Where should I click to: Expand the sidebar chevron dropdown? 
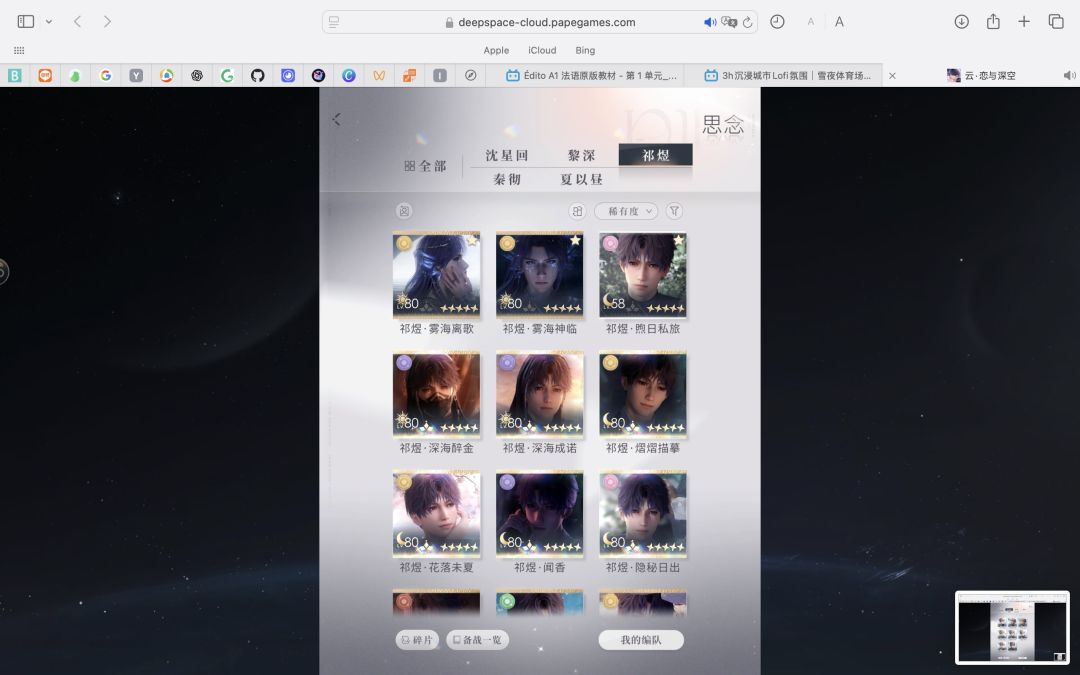[x=49, y=21]
